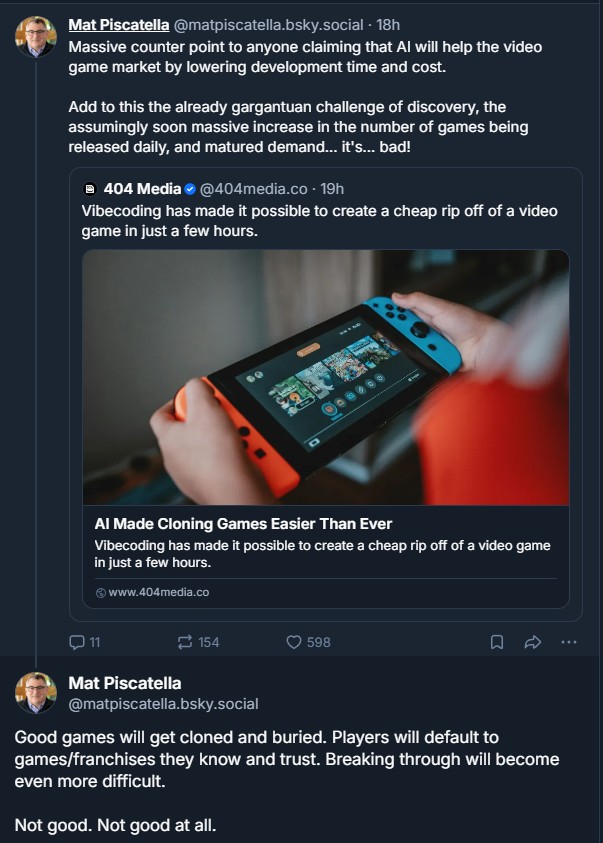
Task: Open Mat Piscatella avatar in lower post
Action: point(35,692)
